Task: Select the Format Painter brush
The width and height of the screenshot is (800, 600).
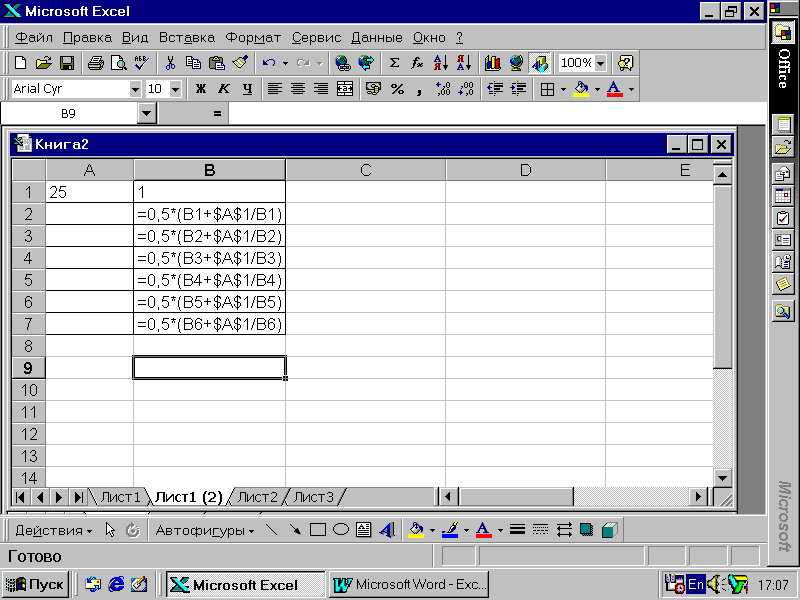Action: (x=240, y=63)
